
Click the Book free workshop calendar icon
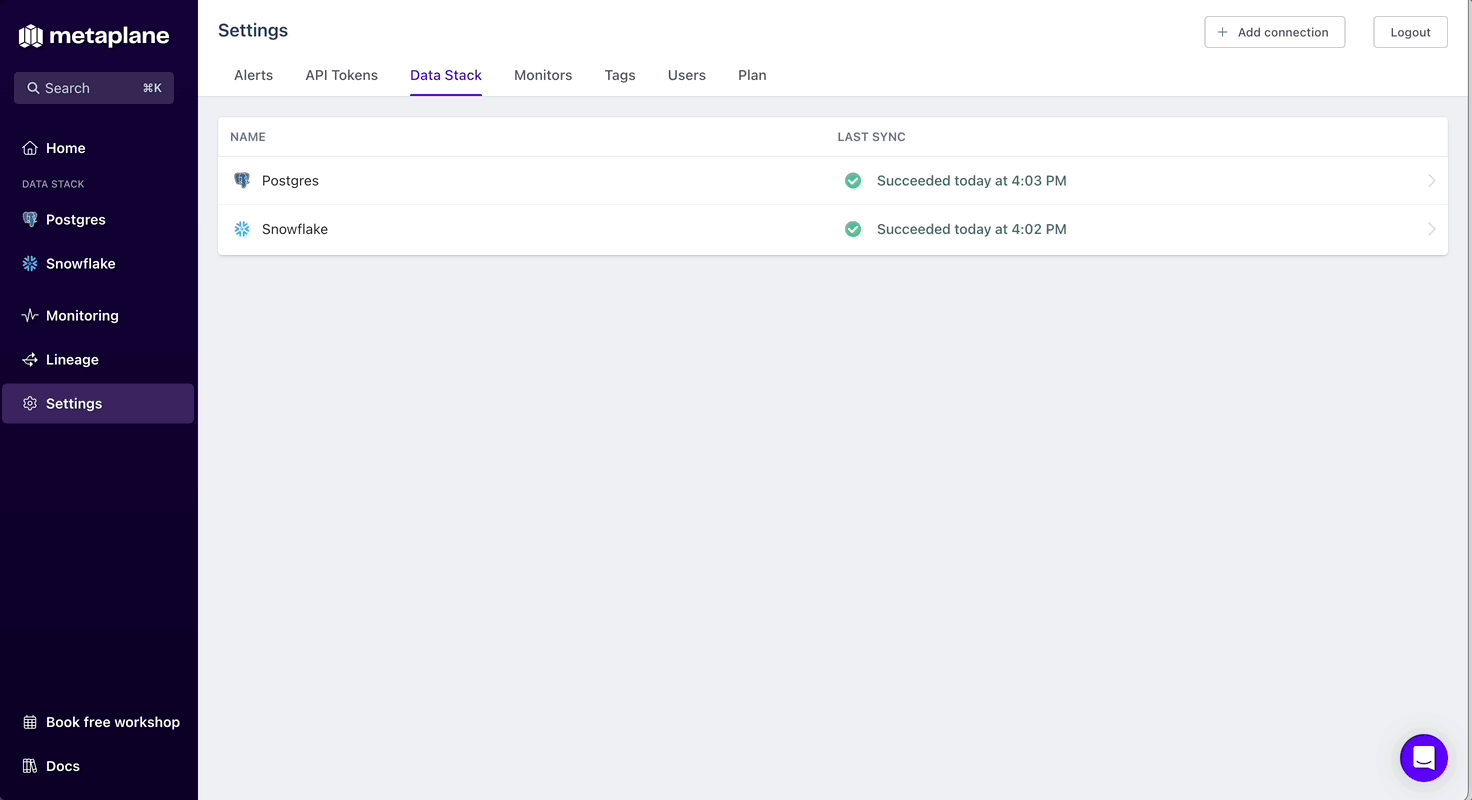30,722
